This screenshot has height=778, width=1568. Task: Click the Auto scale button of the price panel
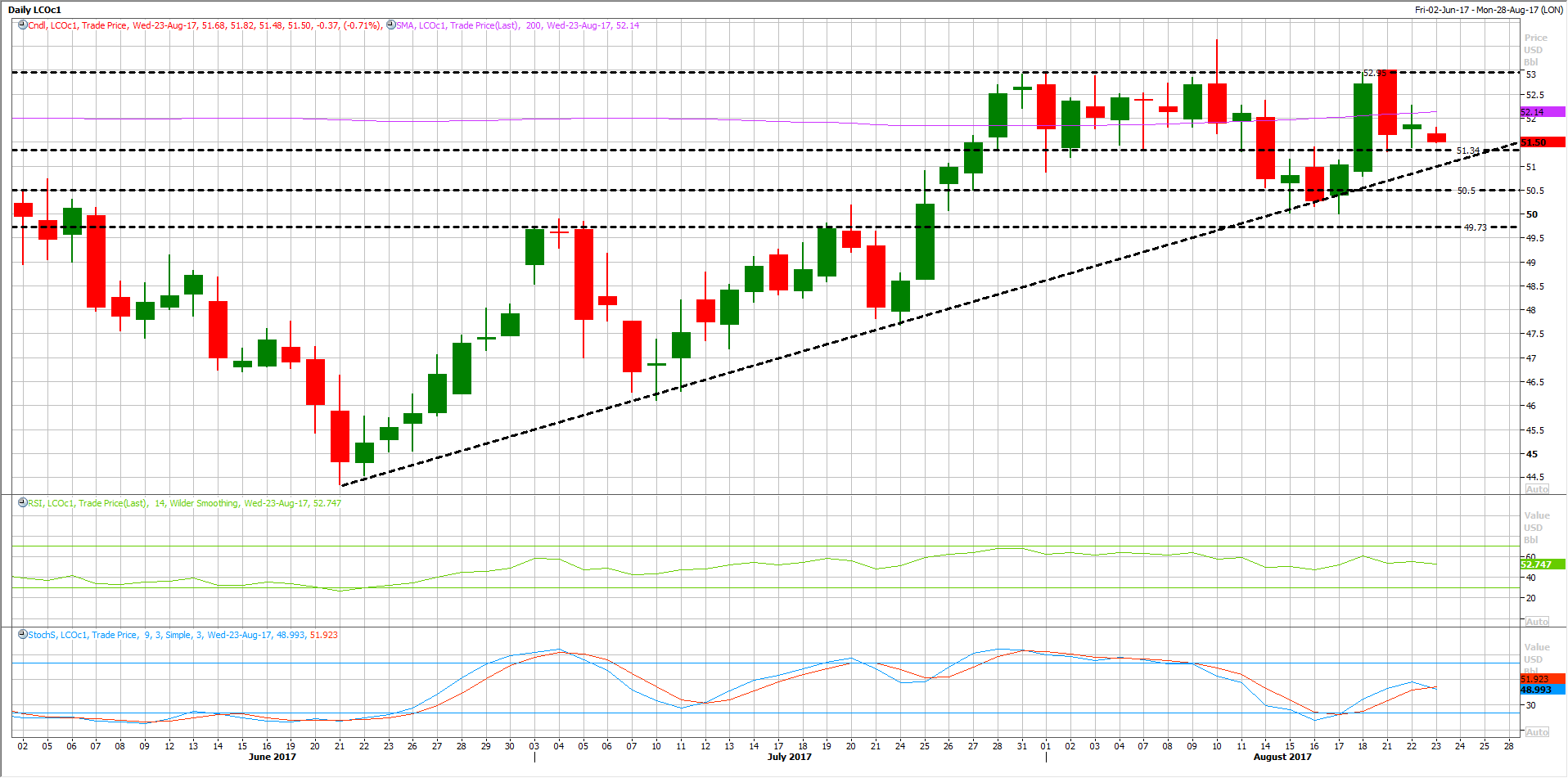click(1537, 489)
